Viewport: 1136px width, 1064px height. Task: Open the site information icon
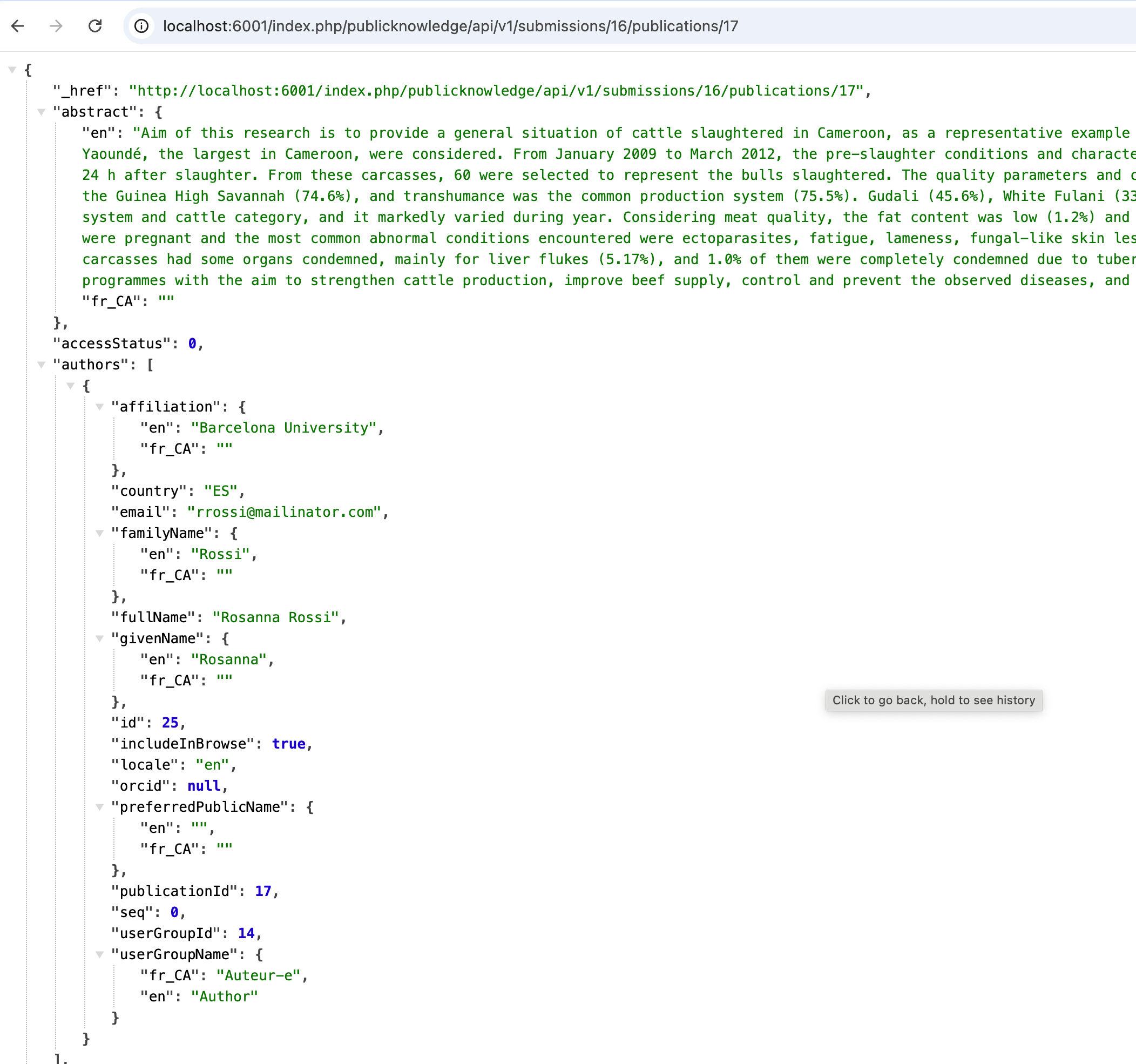click(x=141, y=26)
